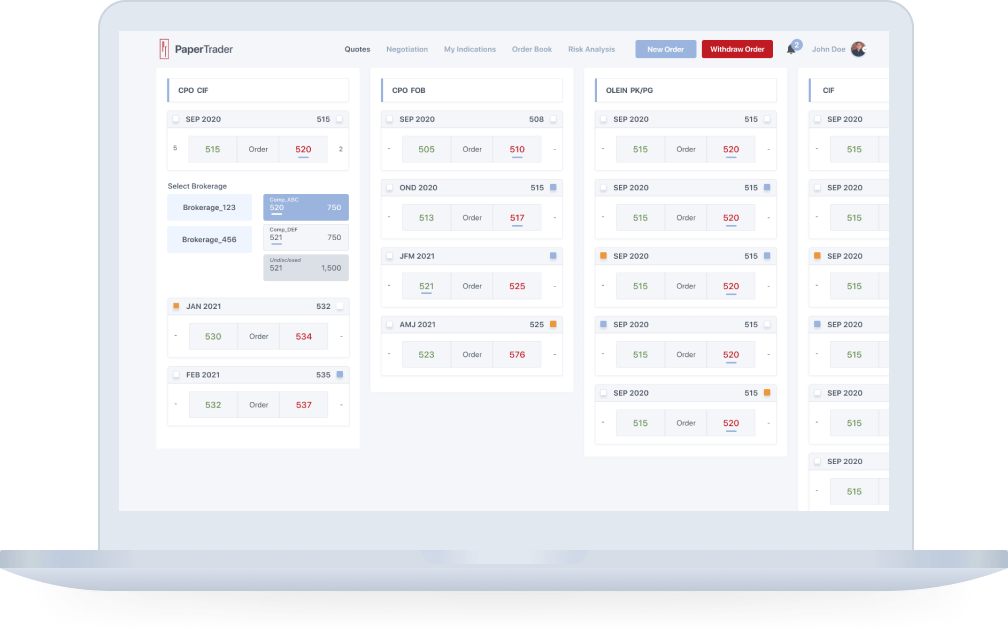This screenshot has width=1008, height=635.
Task: Select bid price 521 in JFM 2021
Action: 426,286
